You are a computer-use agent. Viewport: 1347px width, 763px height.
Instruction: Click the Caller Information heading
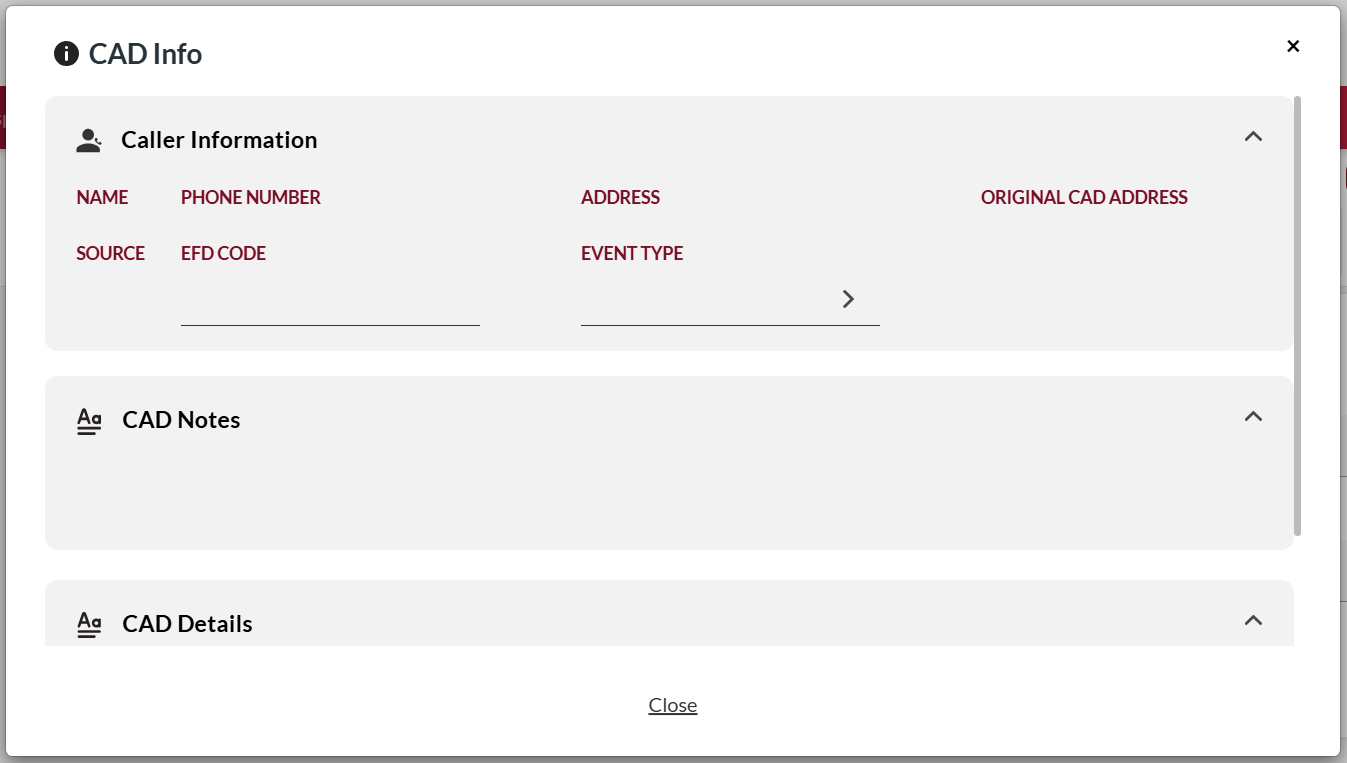219,140
